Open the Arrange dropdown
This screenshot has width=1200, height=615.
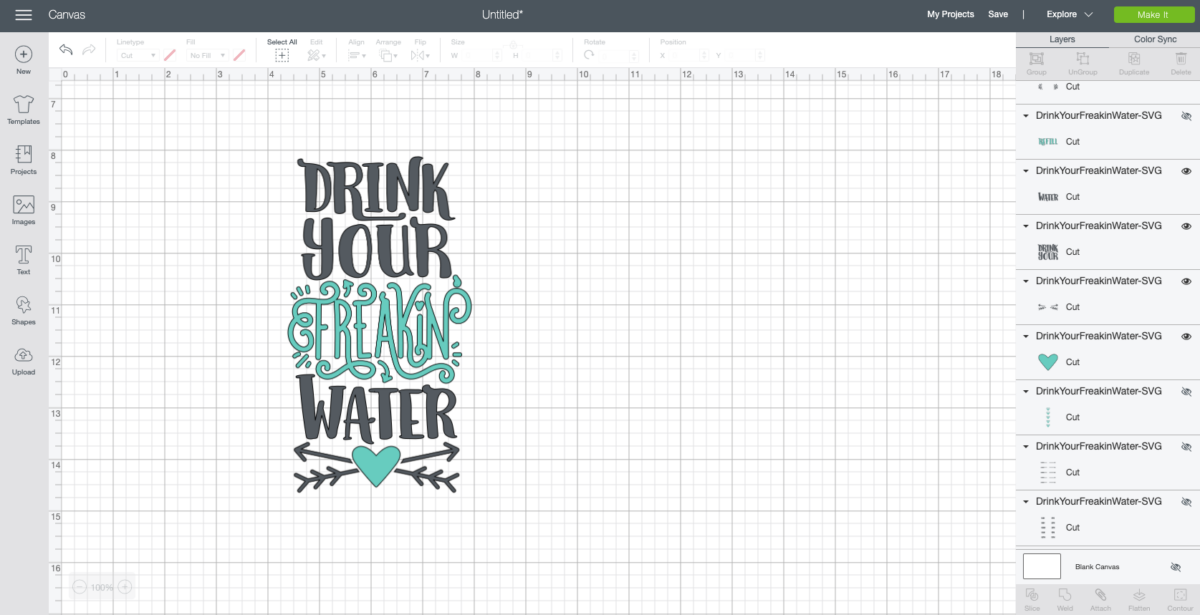[x=389, y=56]
